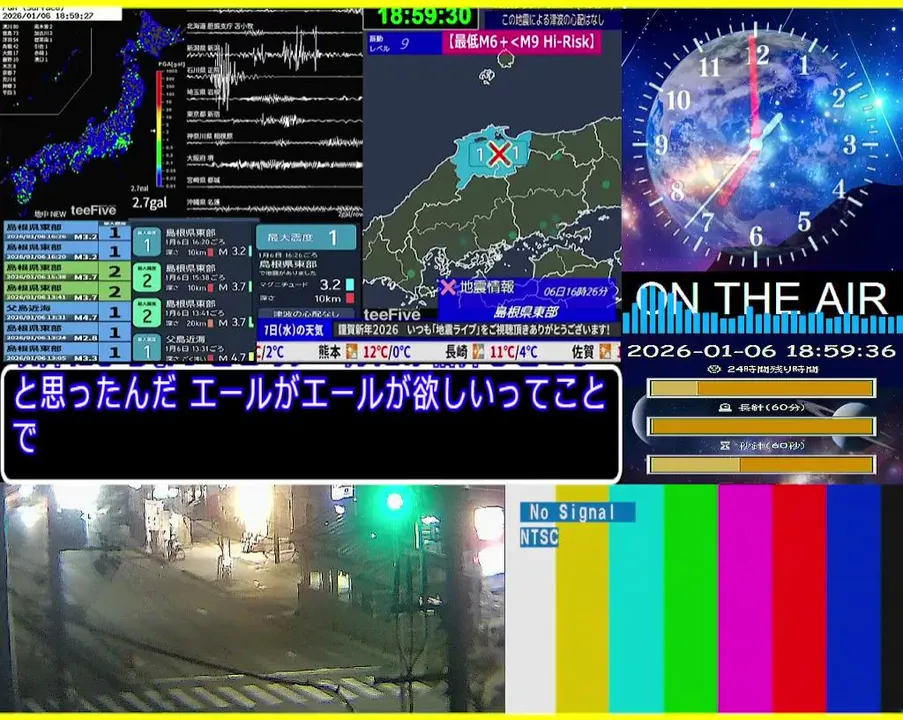This screenshot has height=720, width=903.
Task: Click the blue test-pattern color bar
Action: pyautogui.click(x=854, y=598)
